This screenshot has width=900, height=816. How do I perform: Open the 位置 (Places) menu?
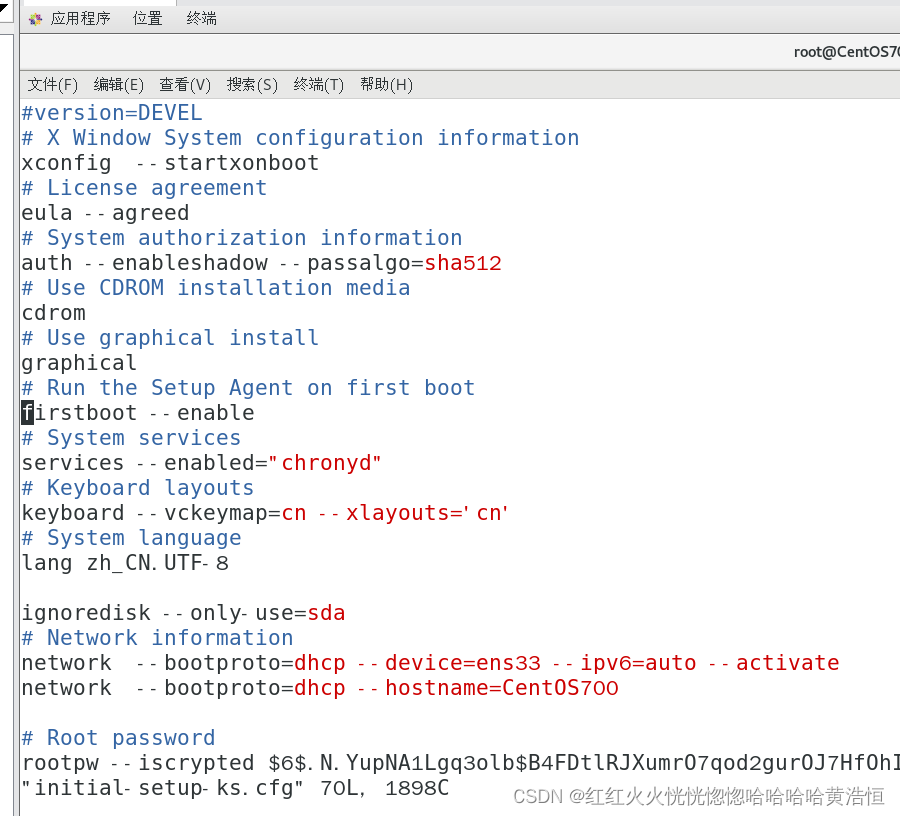point(148,18)
